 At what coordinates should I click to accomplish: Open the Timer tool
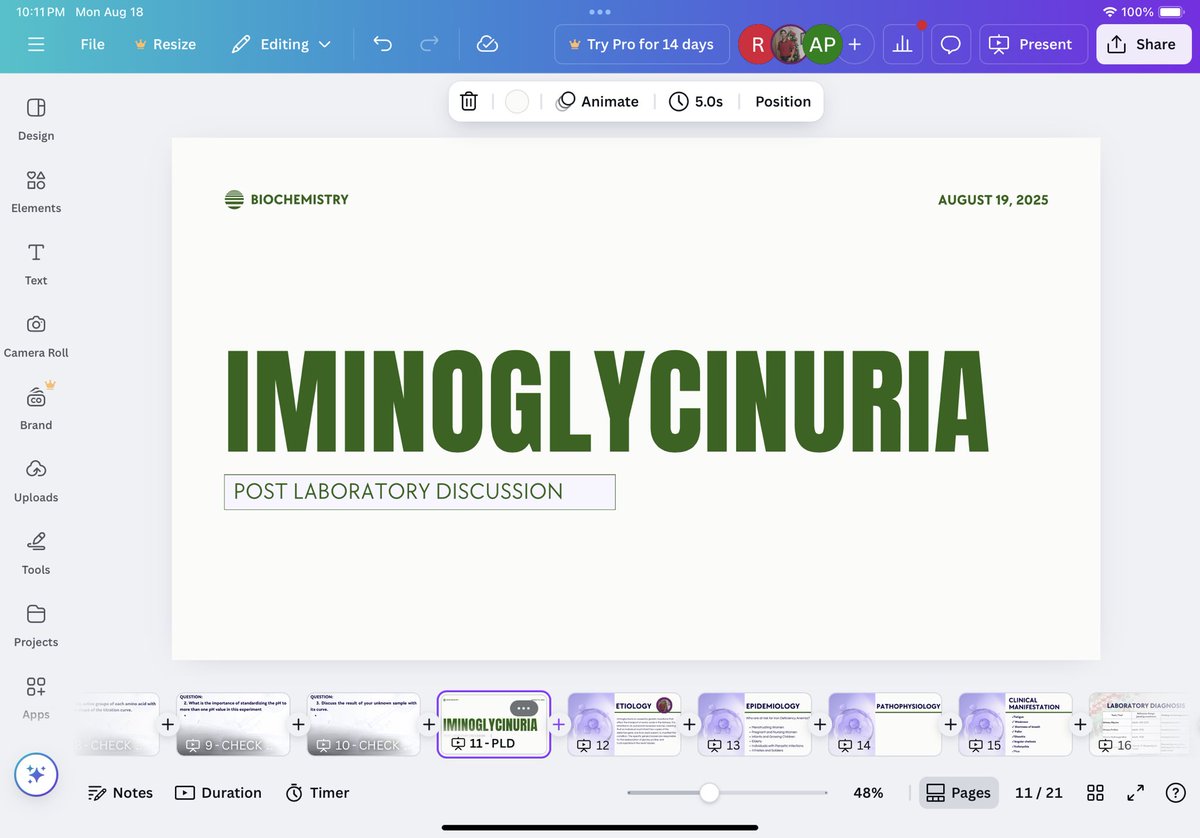[317, 792]
